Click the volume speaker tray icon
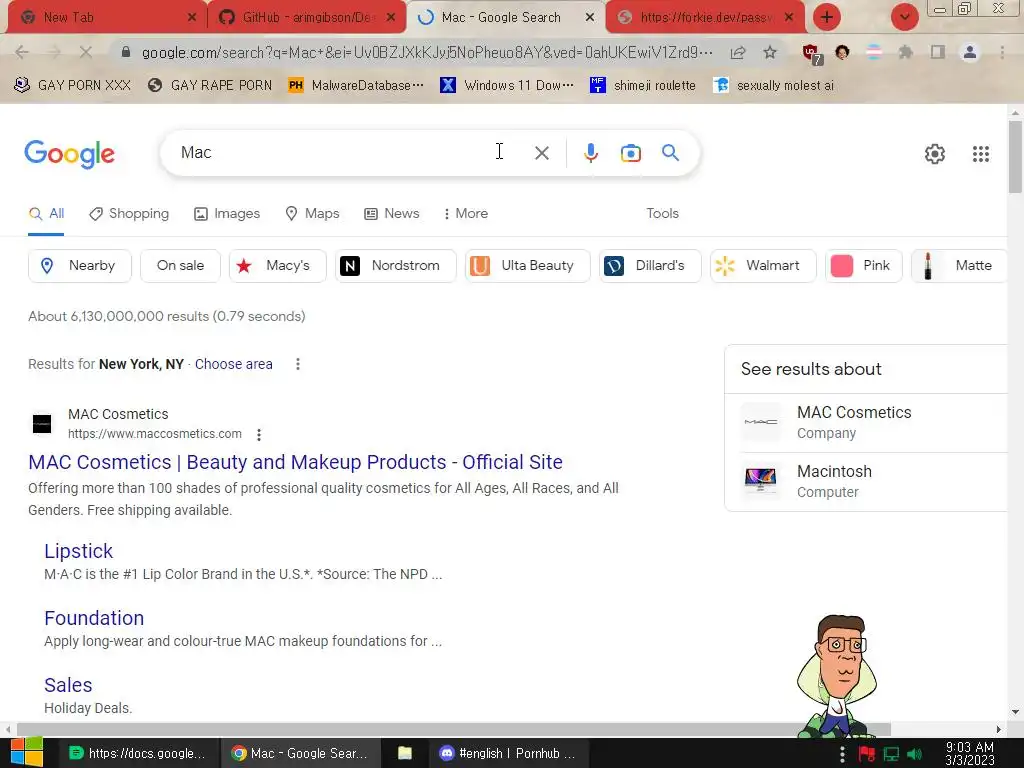This screenshot has height=768, width=1024. (x=916, y=754)
